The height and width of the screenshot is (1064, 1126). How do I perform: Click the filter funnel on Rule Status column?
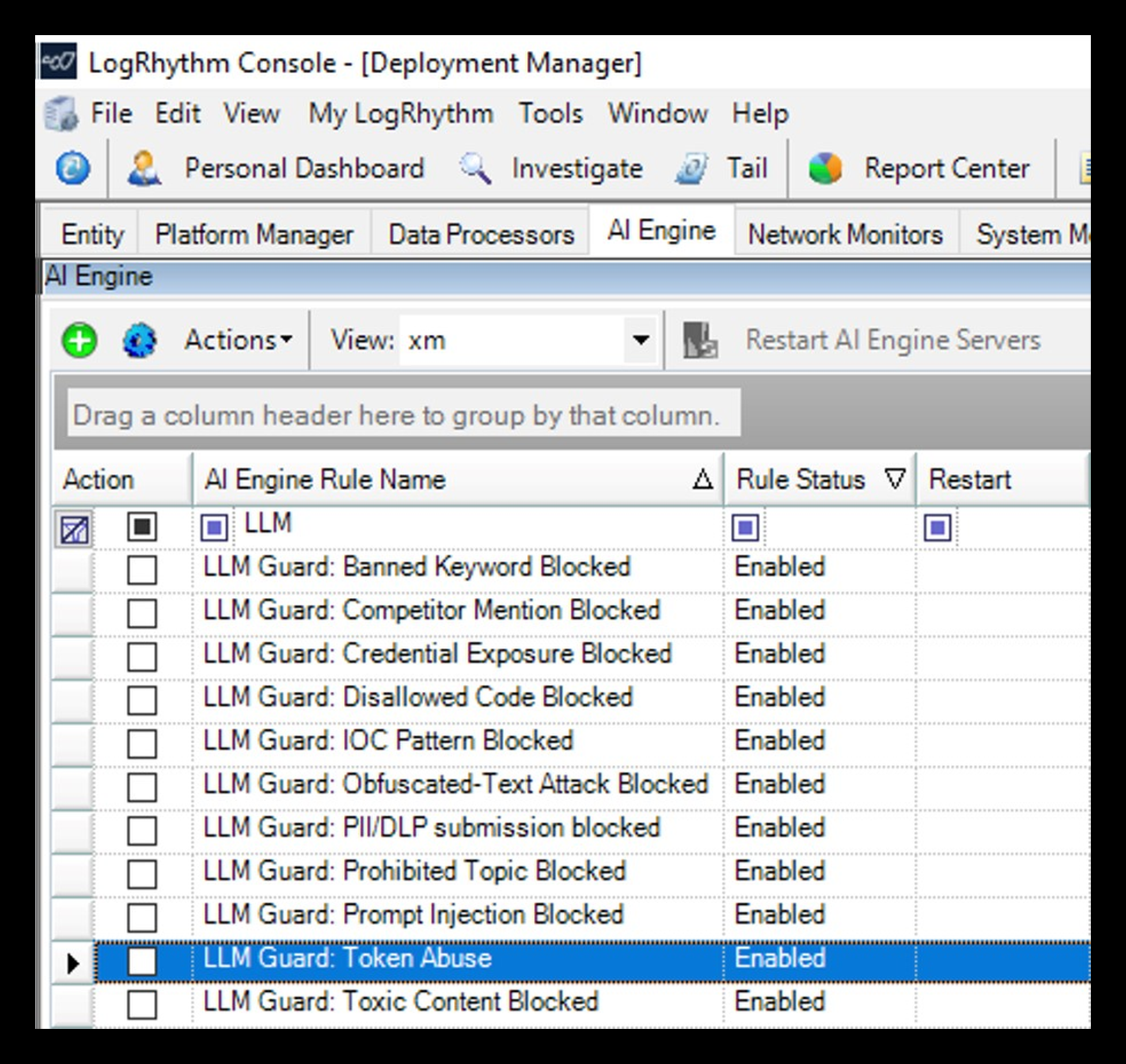895,479
